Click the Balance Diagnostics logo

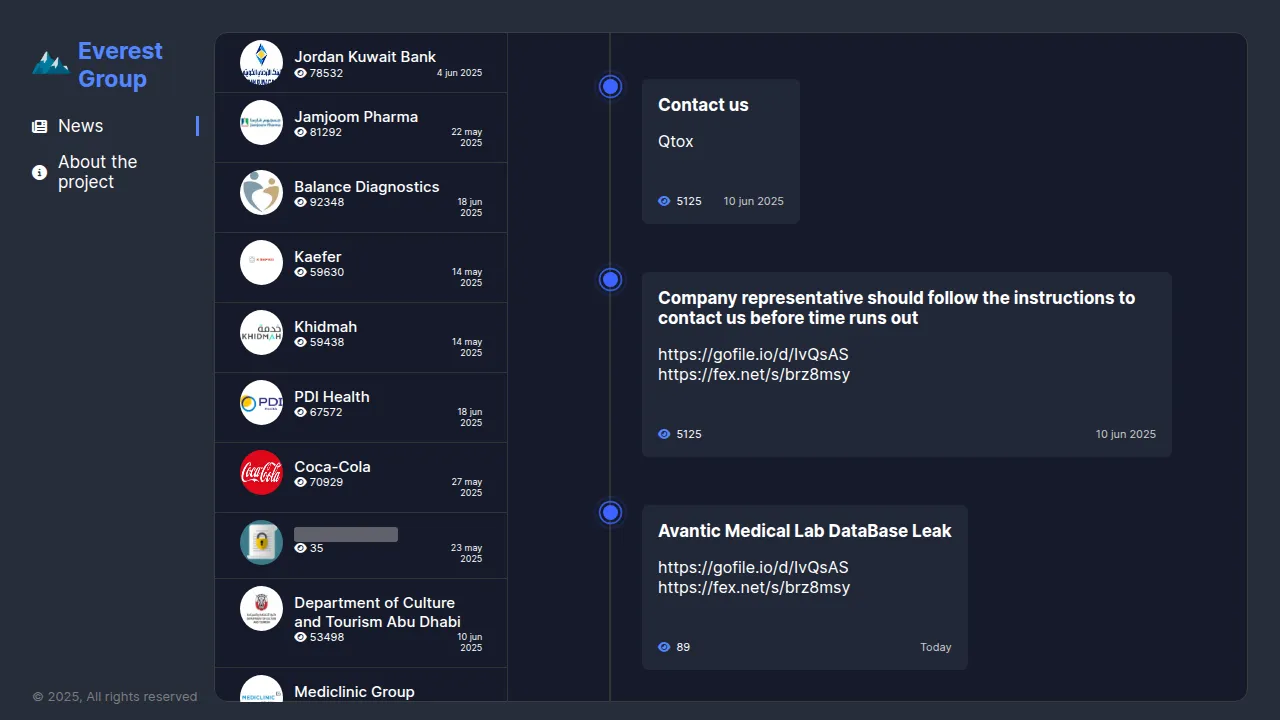click(261, 193)
